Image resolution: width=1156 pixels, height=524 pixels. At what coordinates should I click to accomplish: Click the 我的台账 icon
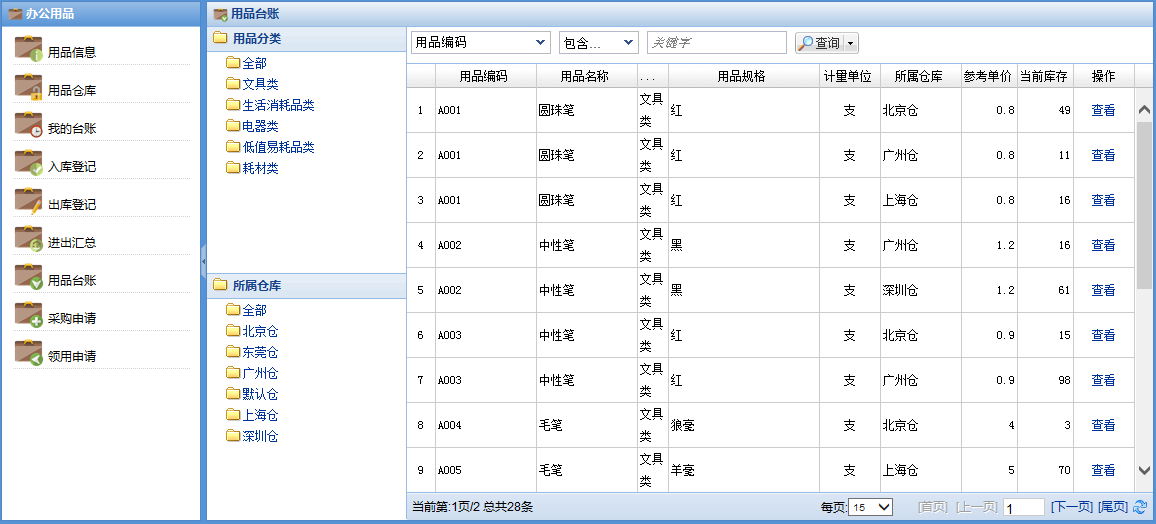29,126
